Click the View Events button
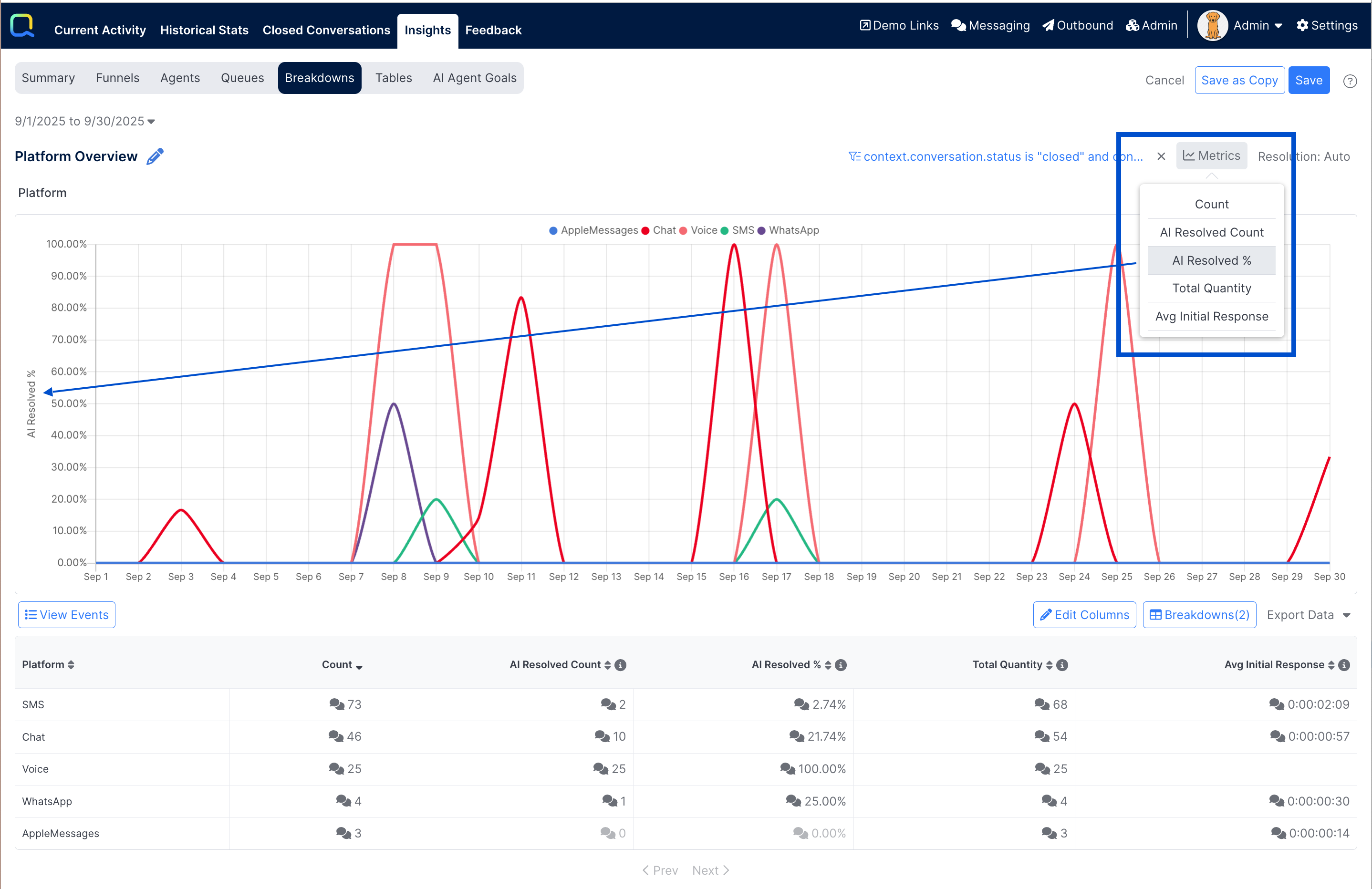1372x889 pixels. click(67, 615)
